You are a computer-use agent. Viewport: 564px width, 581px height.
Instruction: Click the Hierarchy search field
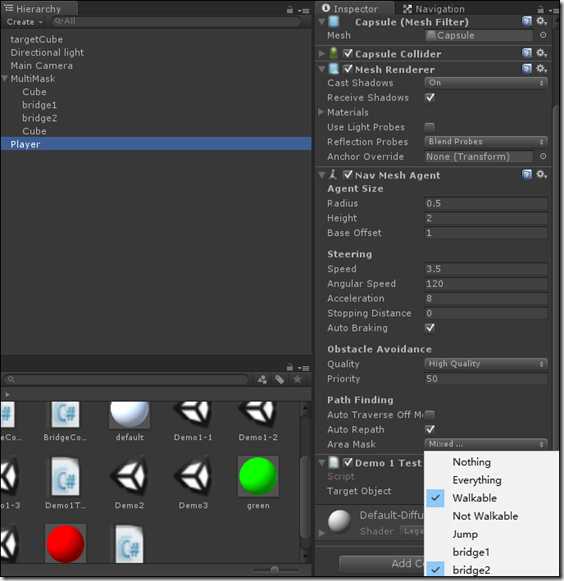(x=176, y=21)
